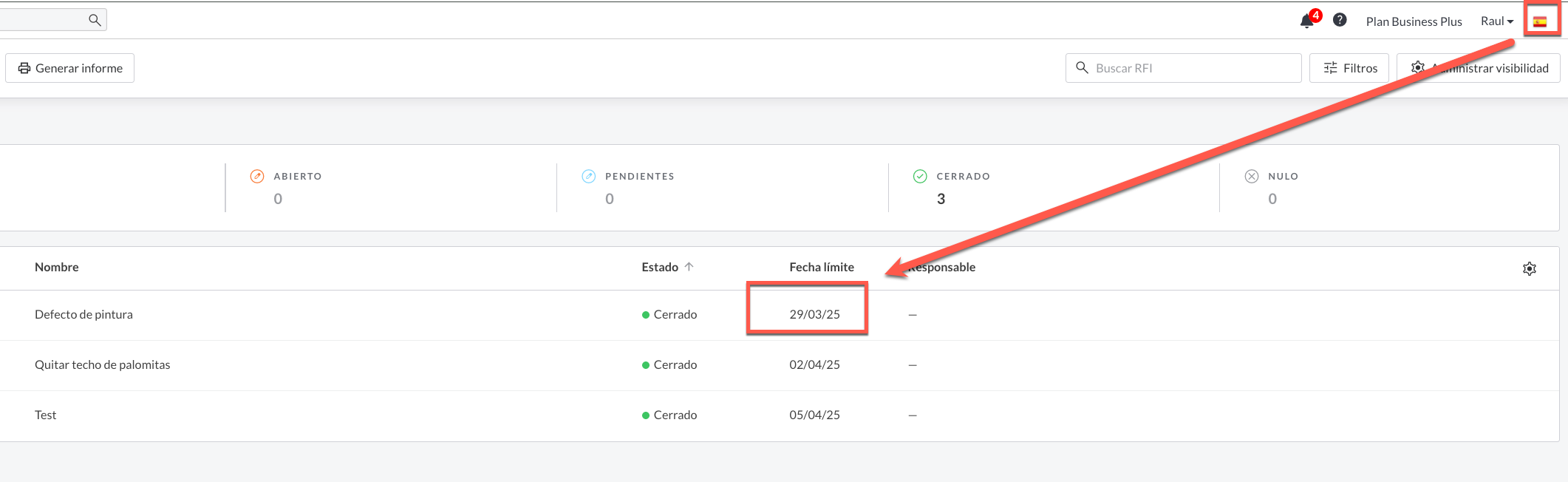Click Plan Business Plus label
1568x482 pixels.
[x=1414, y=21]
